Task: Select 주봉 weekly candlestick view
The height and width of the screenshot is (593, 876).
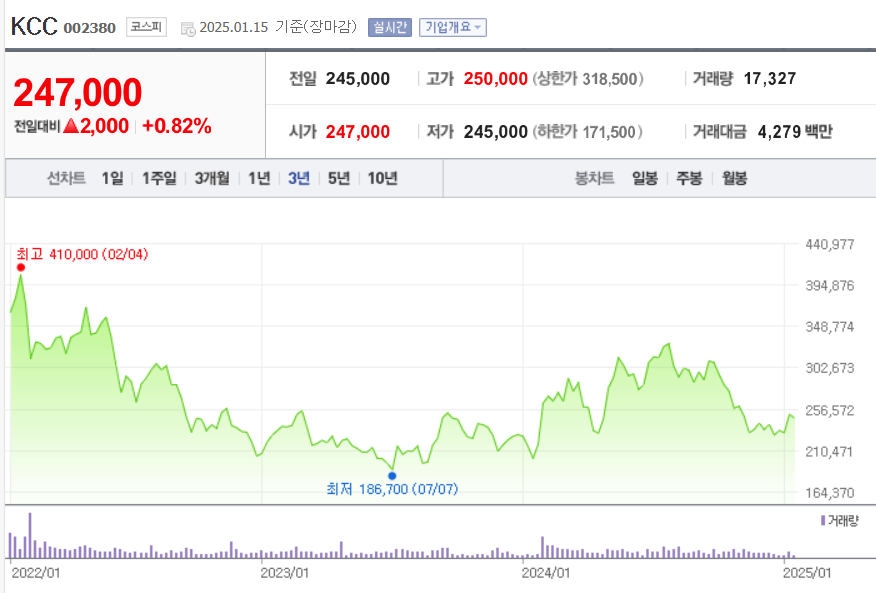Action: 690,177
